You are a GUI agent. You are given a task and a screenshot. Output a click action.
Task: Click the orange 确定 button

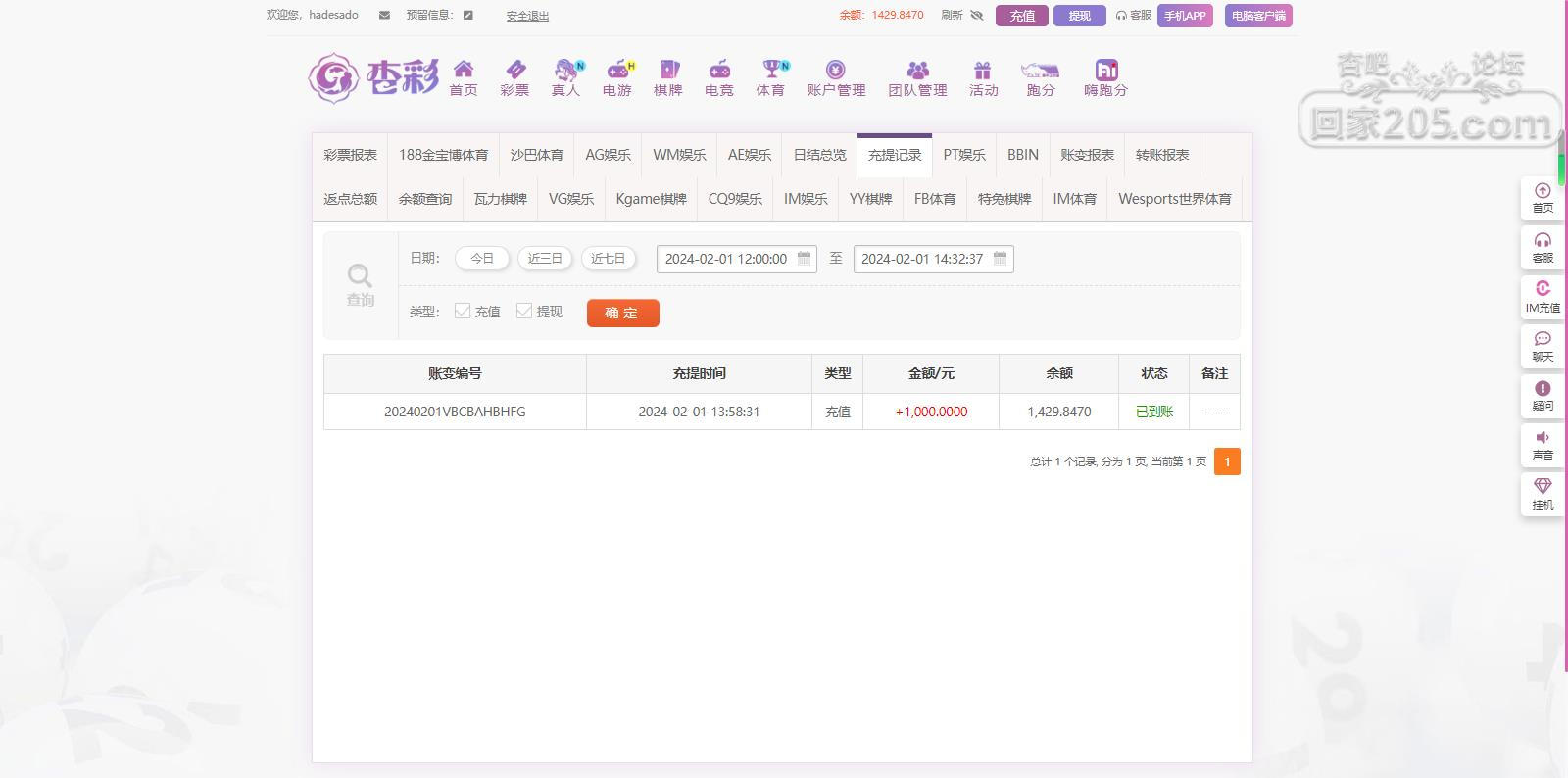(622, 313)
